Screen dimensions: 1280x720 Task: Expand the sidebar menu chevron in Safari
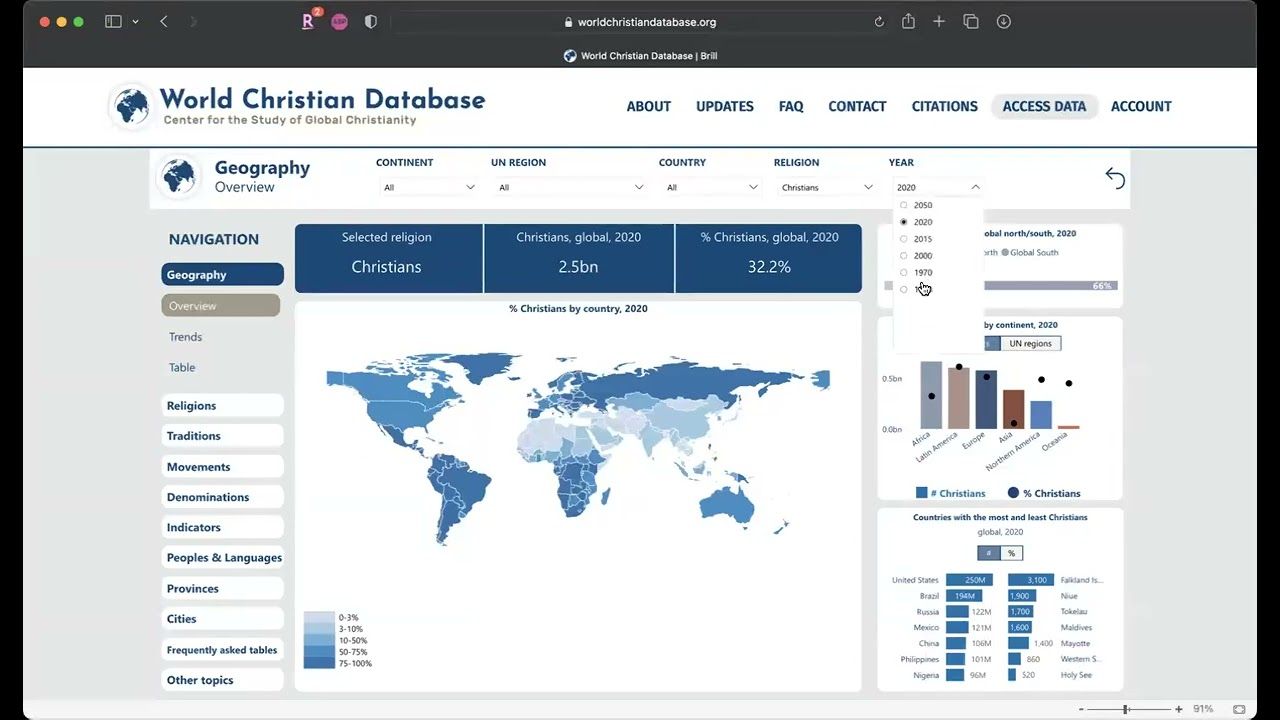[x=135, y=22]
